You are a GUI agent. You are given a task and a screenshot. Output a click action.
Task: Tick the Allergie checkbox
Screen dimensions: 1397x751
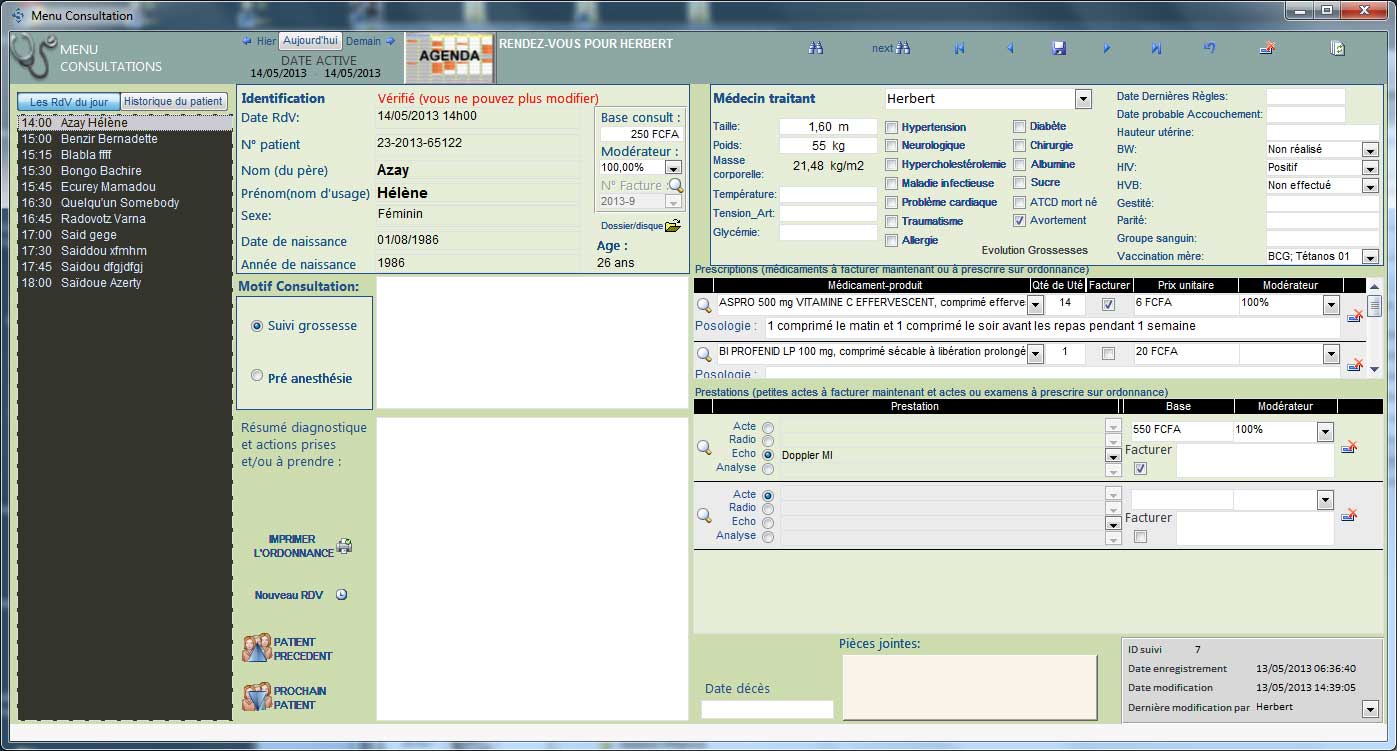pos(891,241)
